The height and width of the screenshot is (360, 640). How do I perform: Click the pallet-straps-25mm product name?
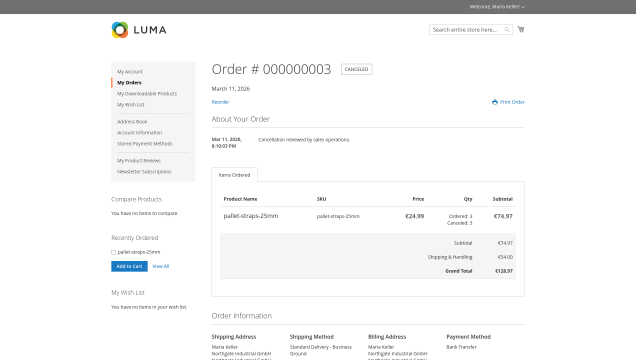(x=251, y=216)
